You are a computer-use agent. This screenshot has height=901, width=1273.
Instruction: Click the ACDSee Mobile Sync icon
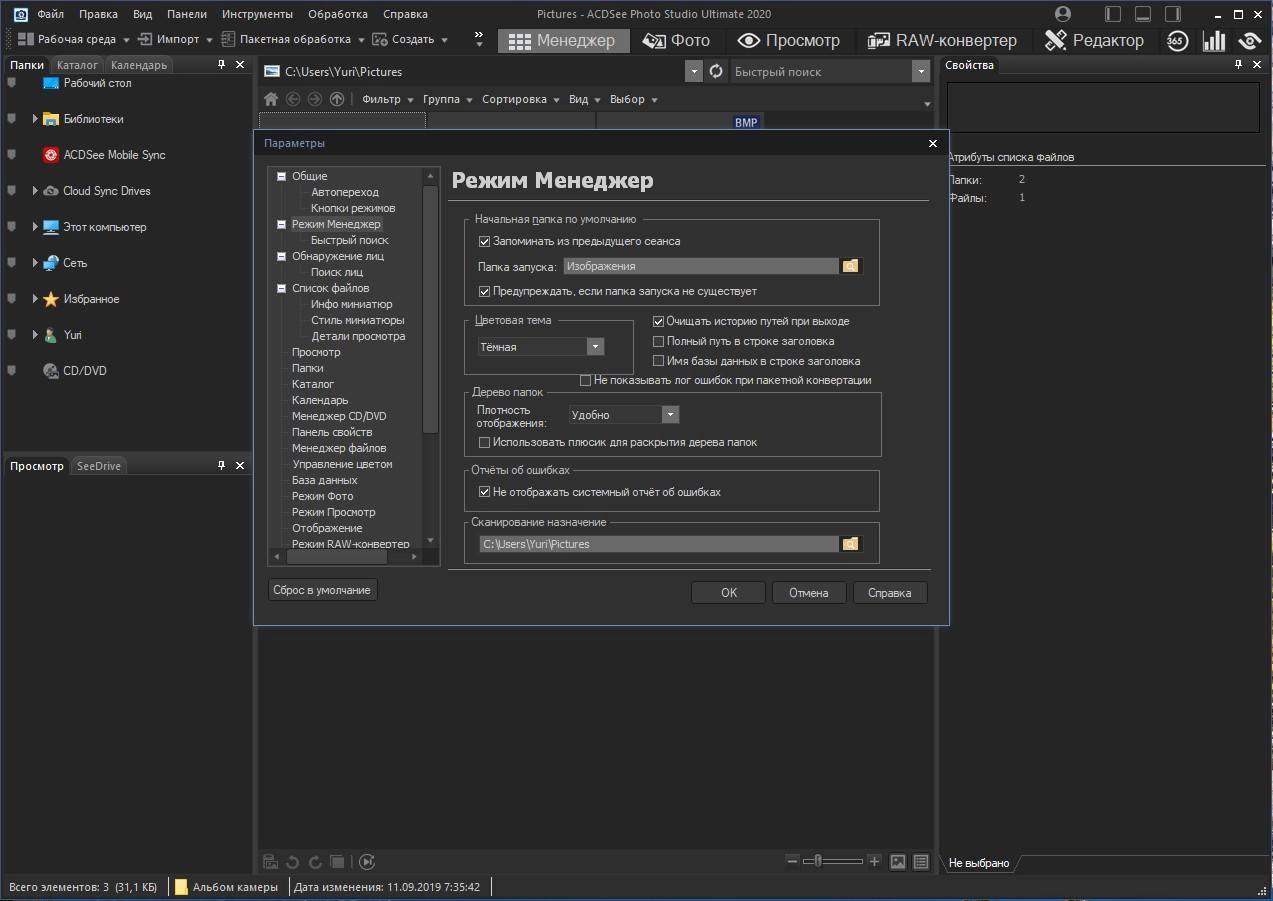coord(51,155)
